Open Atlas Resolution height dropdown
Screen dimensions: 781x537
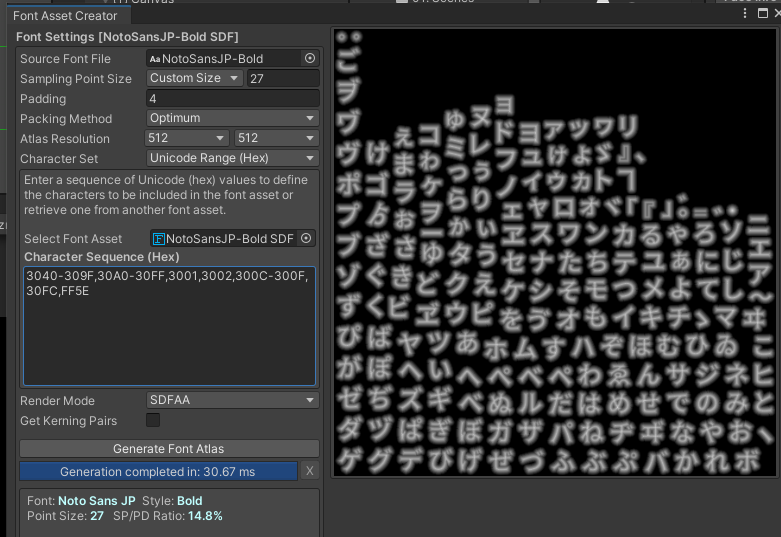pyautogui.click(x=276, y=138)
